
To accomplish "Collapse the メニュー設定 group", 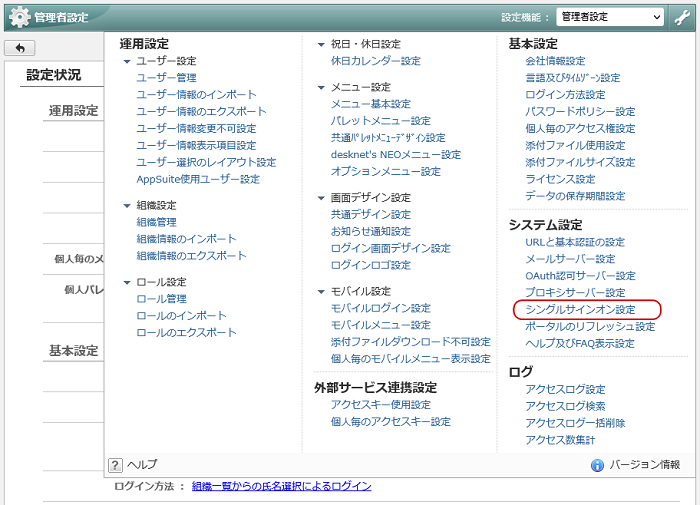I will pos(321,88).
